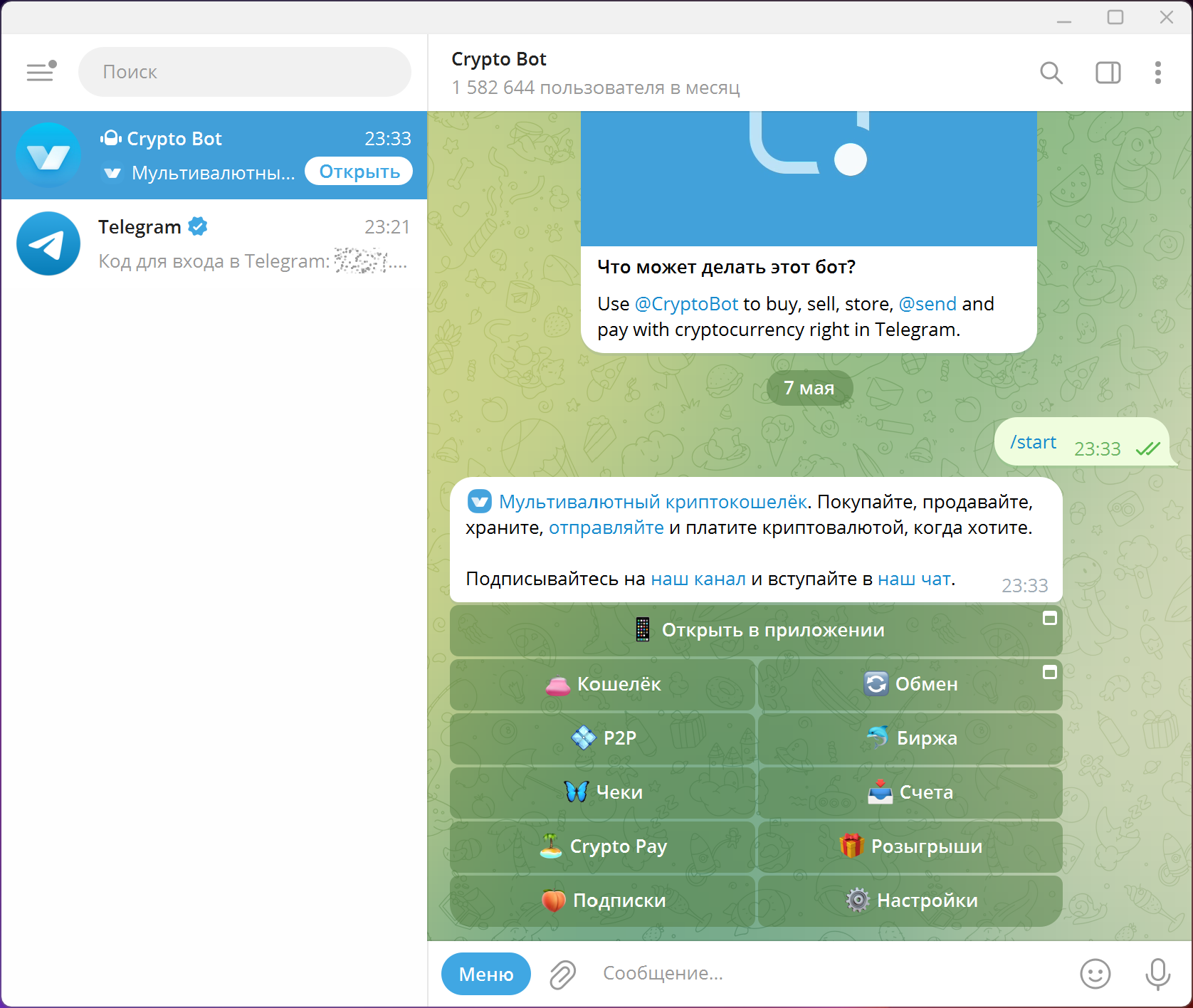Click the Telegram avatar in chat list

tap(48, 243)
